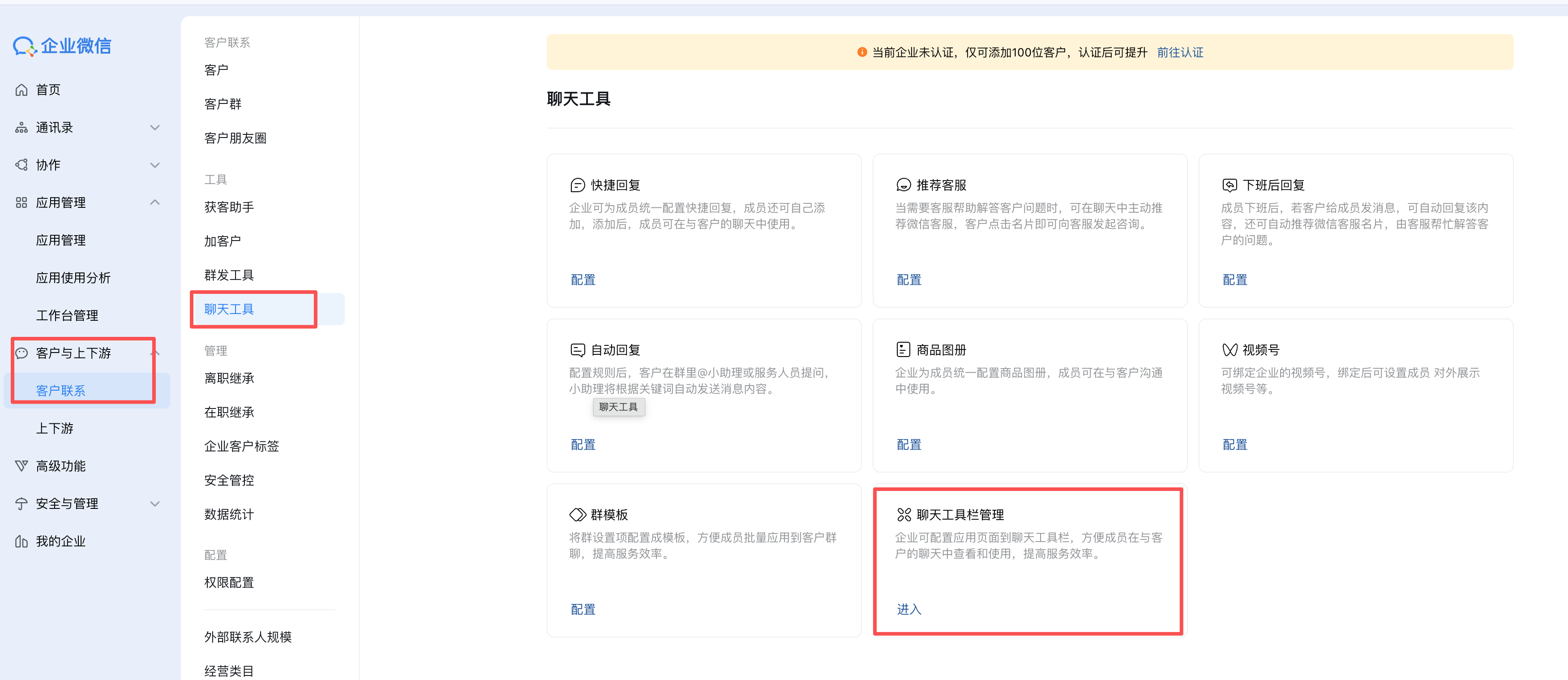The width and height of the screenshot is (1568, 680).
Task: Click the 聊天工具栏管理 icon
Action: coord(903,514)
